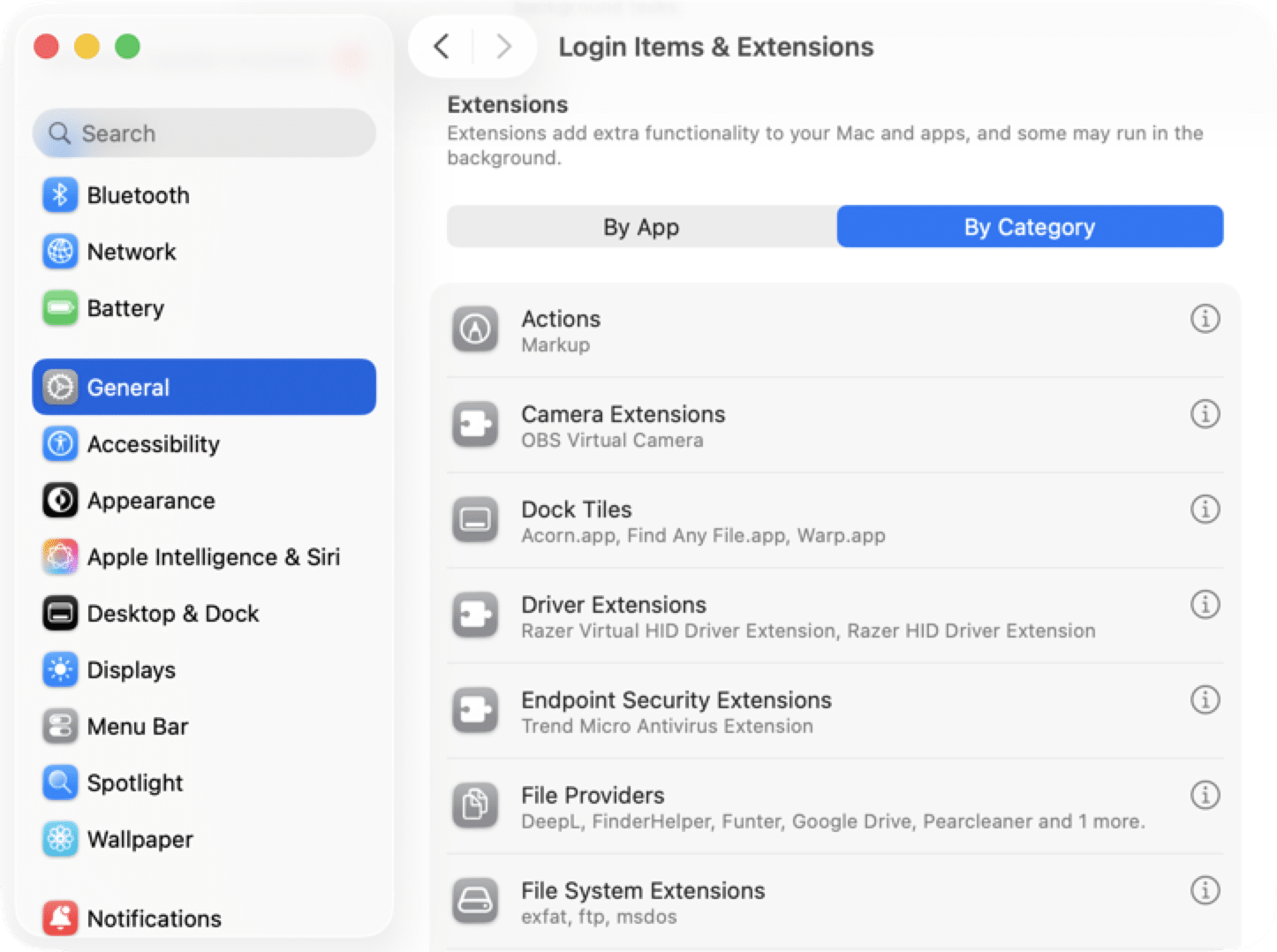Go forward with the right chevron
The height and width of the screenshot is (952, 1277).
click(504, 46)
